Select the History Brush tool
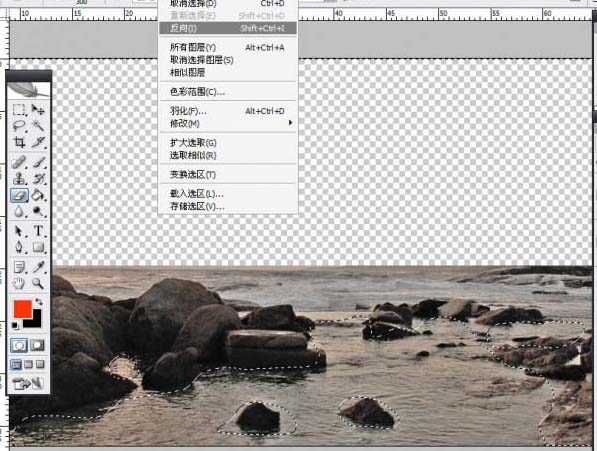 [x=38, y=179]
